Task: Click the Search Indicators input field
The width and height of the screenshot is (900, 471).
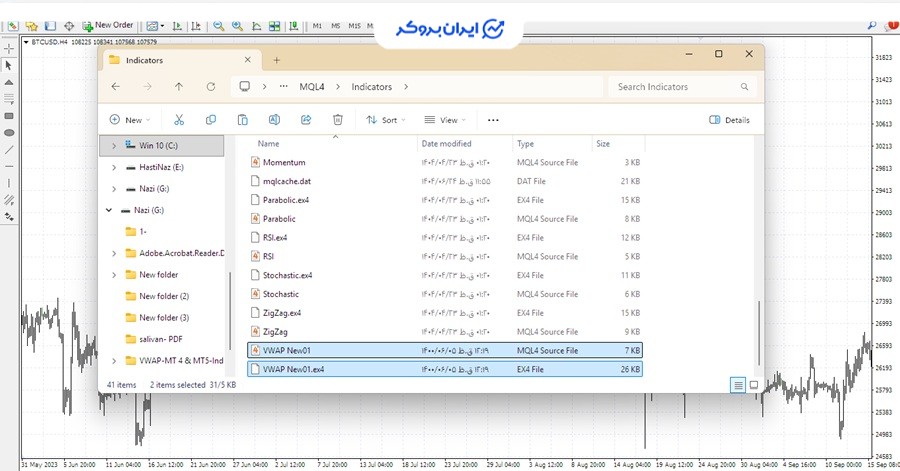Action: click(680, 87)
